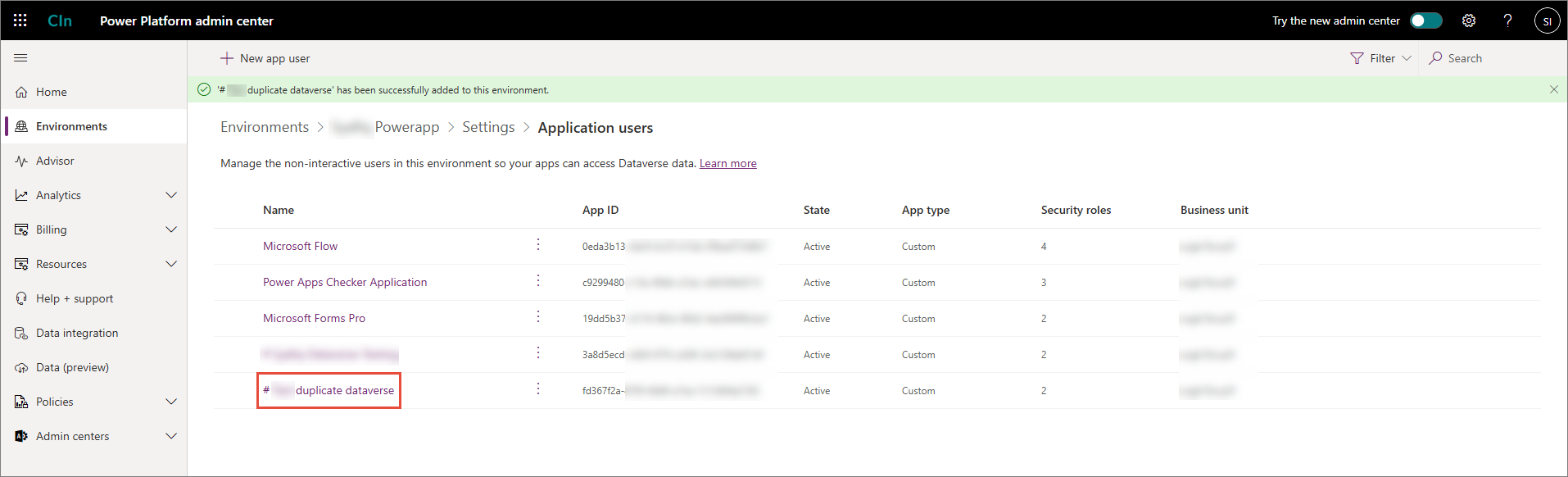Open more options for App ID 3a8d5ecd row
Viewport: 1568px width, 477px height.
[538, 352]
